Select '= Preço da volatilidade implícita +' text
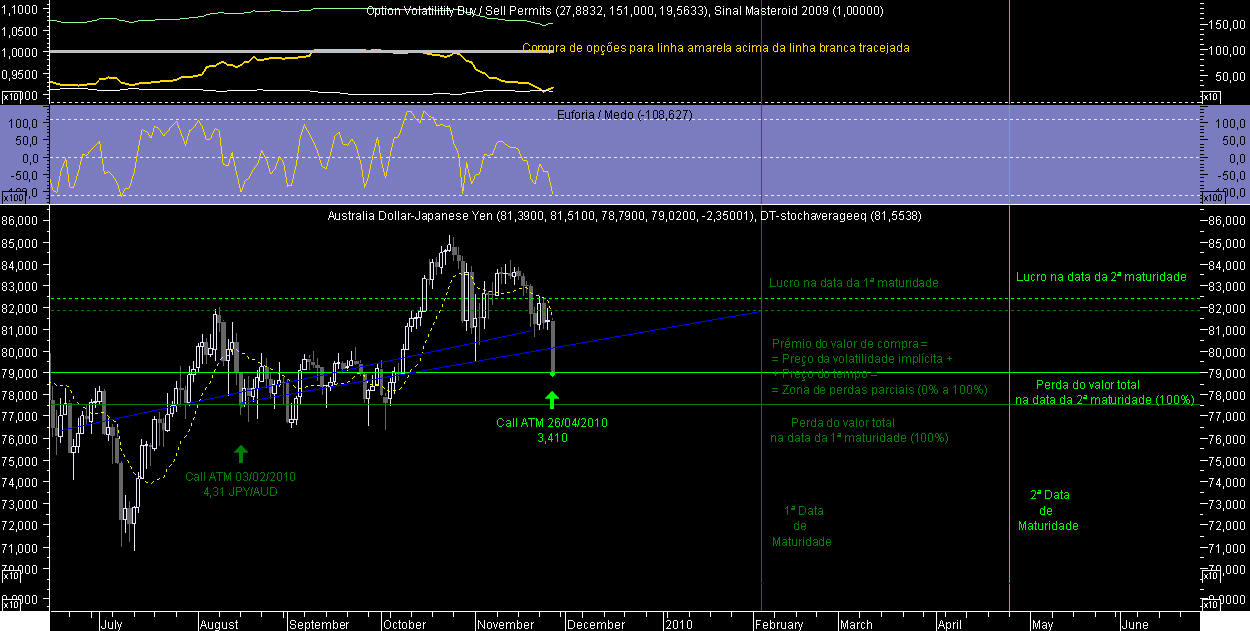This screenshot has height=631, width=1250. point(862,358)
